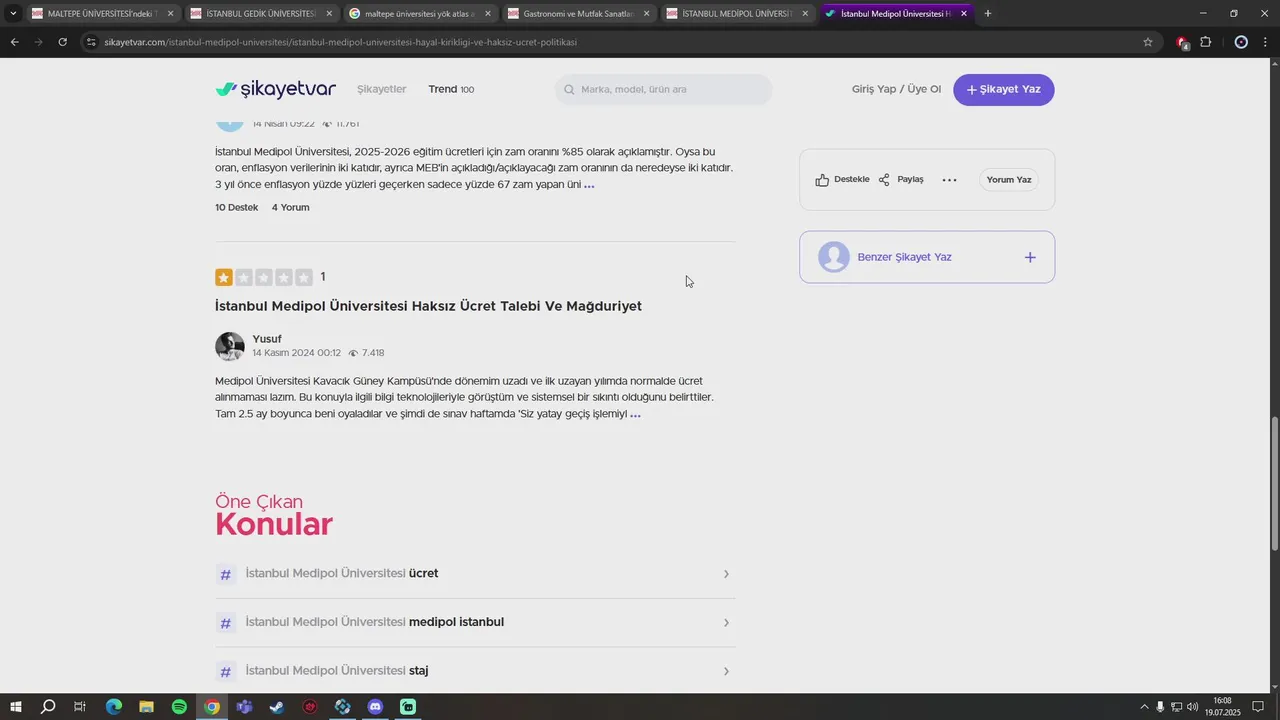Open the Windows Start menu
The height and width of the screenshot is (720, 1280).
tap(15, 707)
